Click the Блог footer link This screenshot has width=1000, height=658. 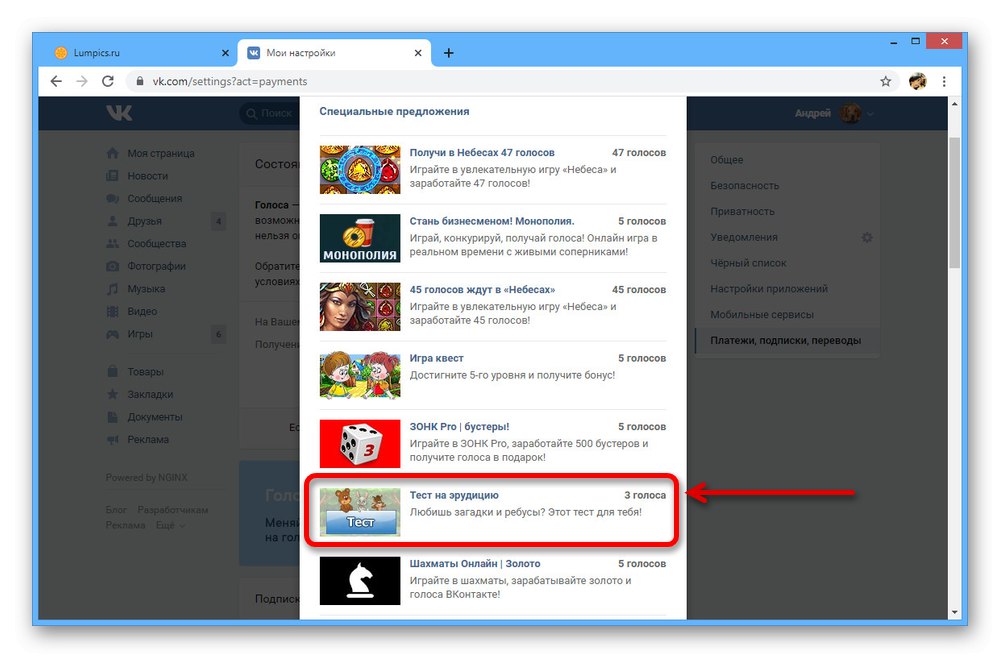116,510
